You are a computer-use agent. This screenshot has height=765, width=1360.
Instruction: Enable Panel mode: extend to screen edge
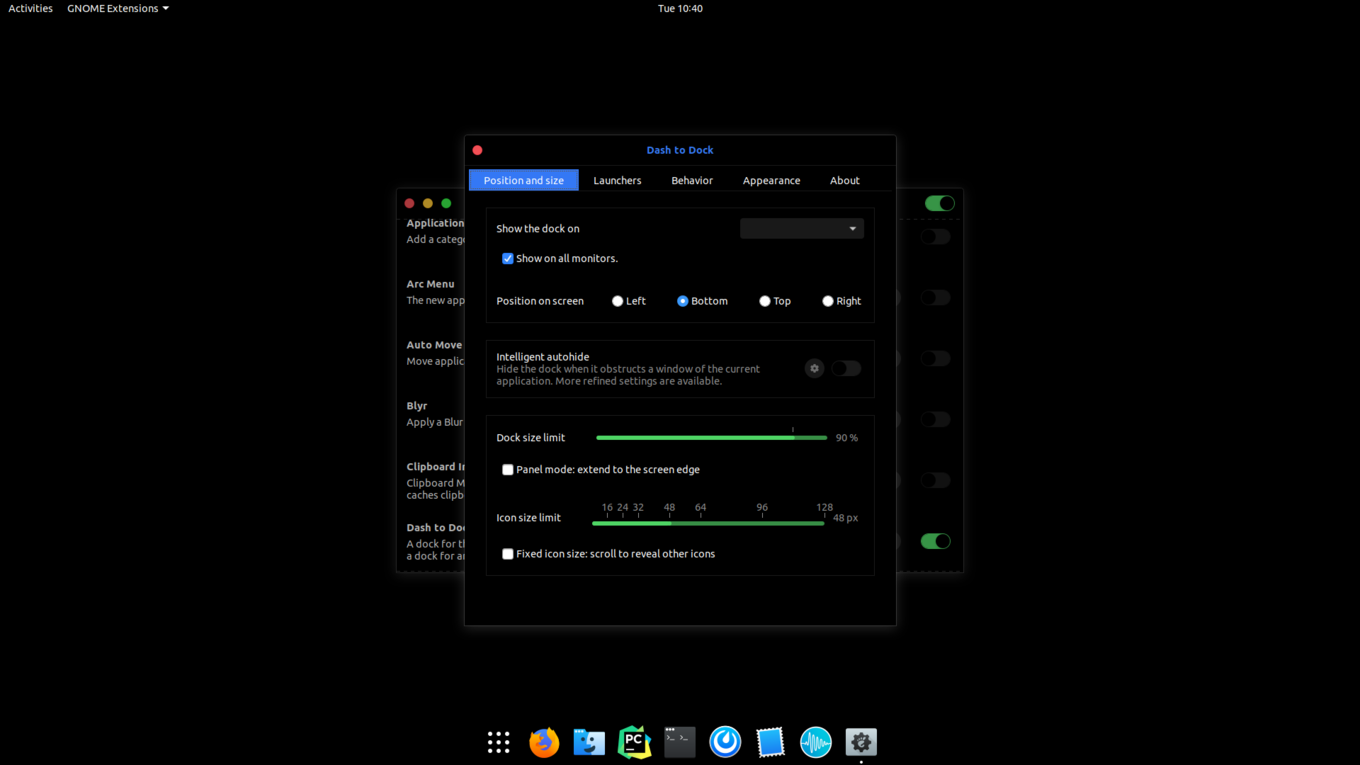[508, 469]
